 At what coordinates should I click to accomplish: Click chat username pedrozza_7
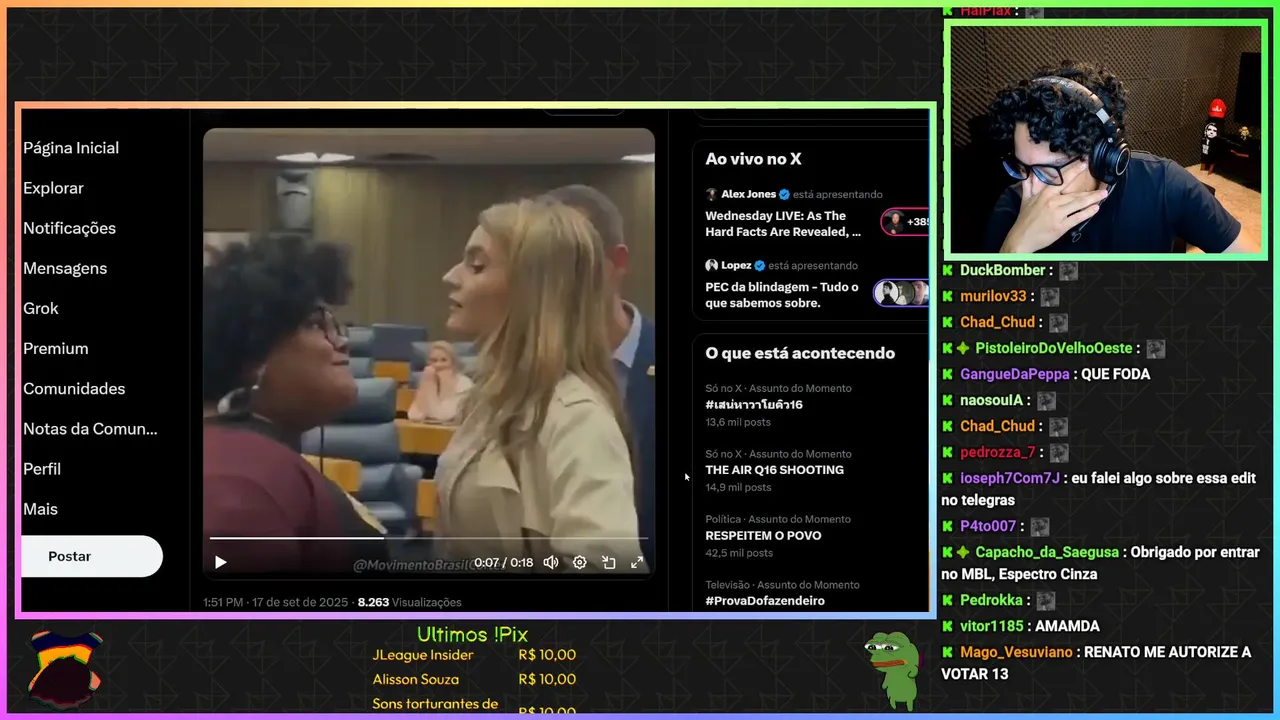click(x=998, y=452)
